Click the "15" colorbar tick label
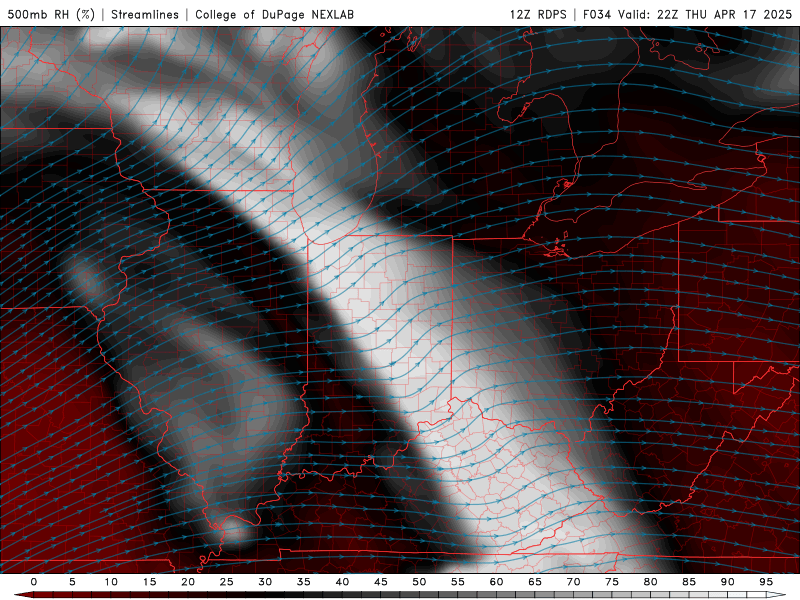 149,582
